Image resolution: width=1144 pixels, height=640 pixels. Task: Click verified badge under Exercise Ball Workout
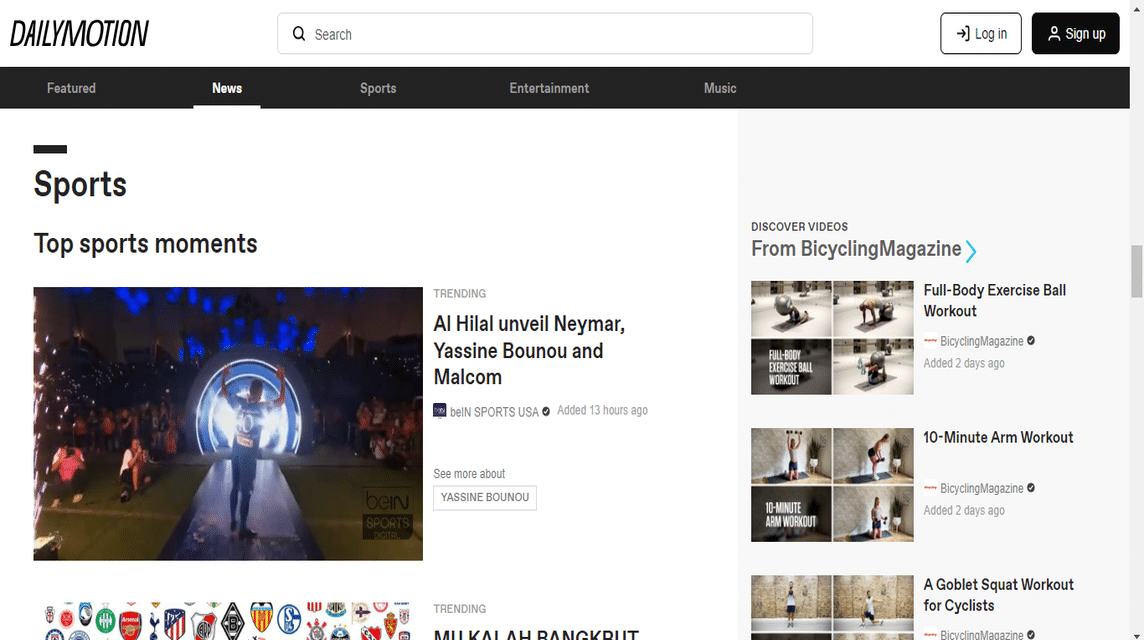[x=1030, y=341]
